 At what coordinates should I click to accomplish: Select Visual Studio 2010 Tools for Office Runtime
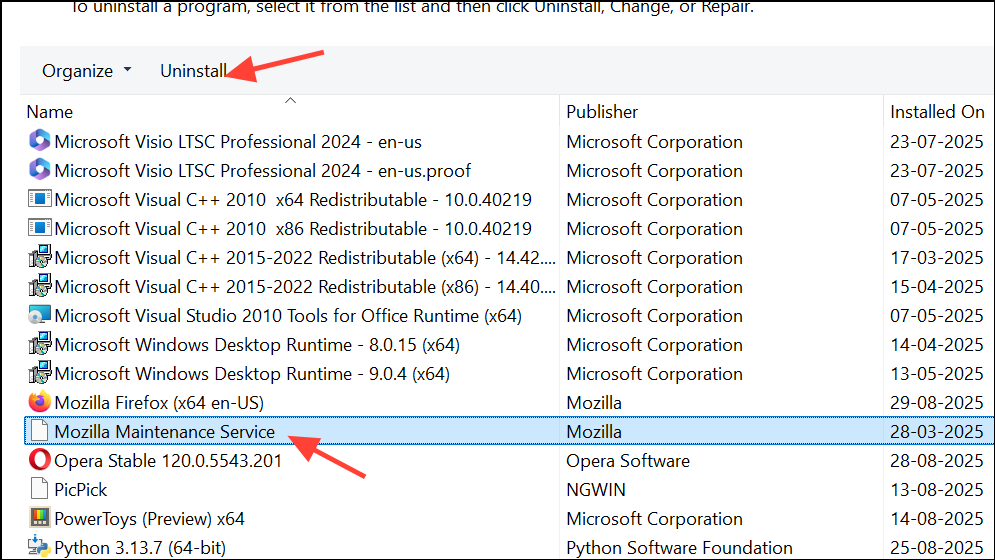288,316
